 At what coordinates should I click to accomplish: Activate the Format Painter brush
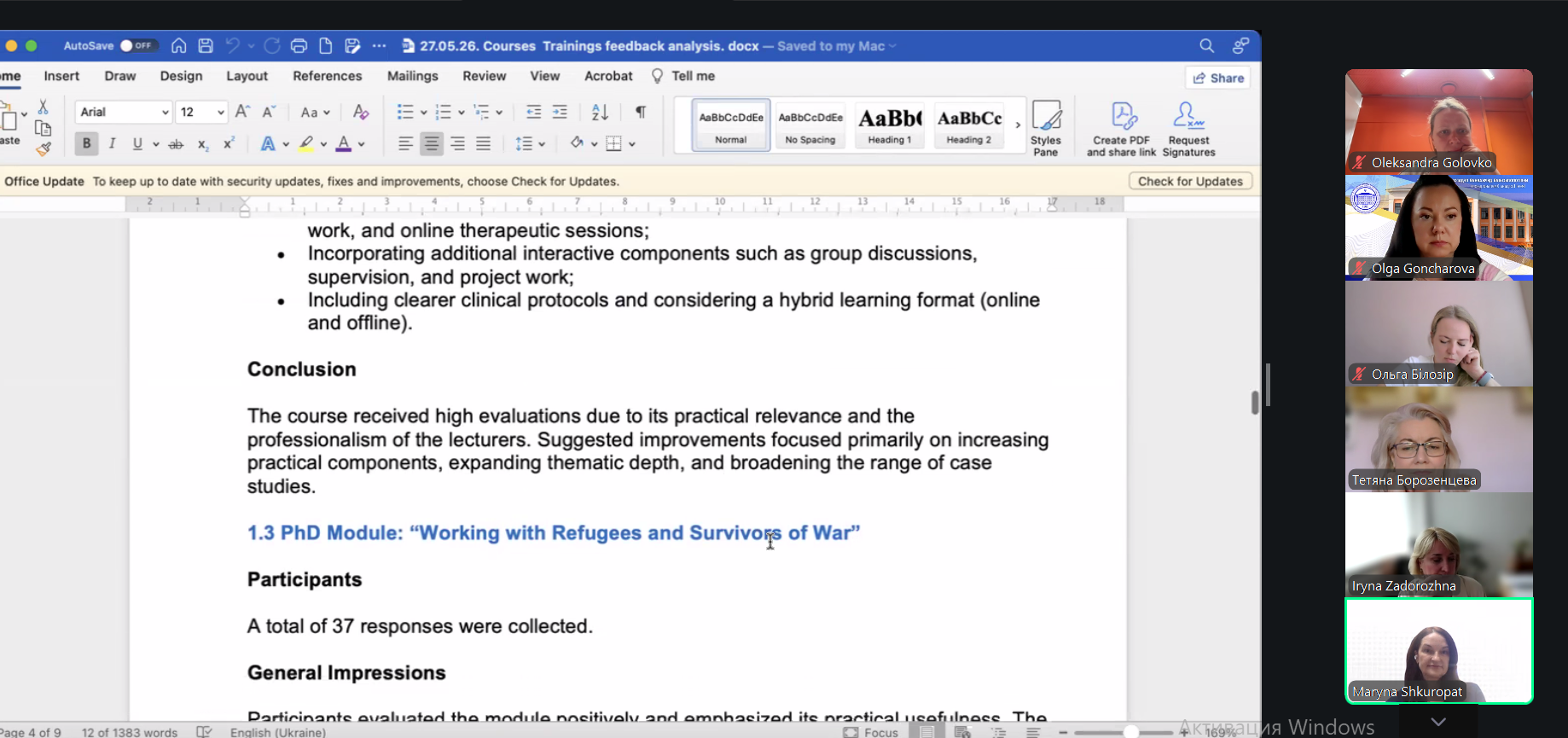pyautogui.click(x=44, y=149)
